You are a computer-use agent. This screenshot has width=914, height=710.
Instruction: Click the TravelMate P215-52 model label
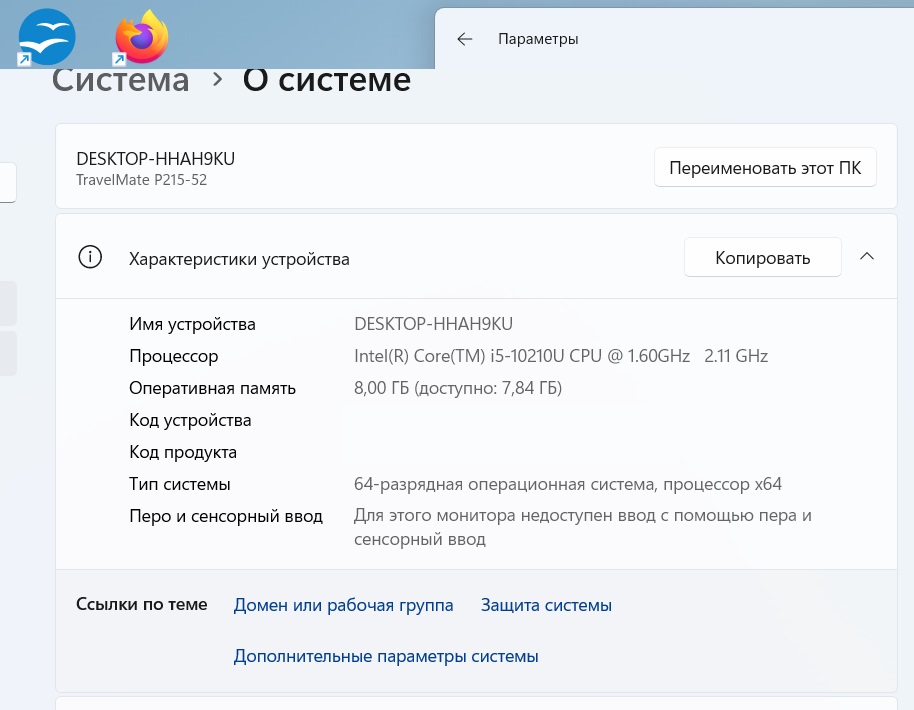click(x=142, y=180)
